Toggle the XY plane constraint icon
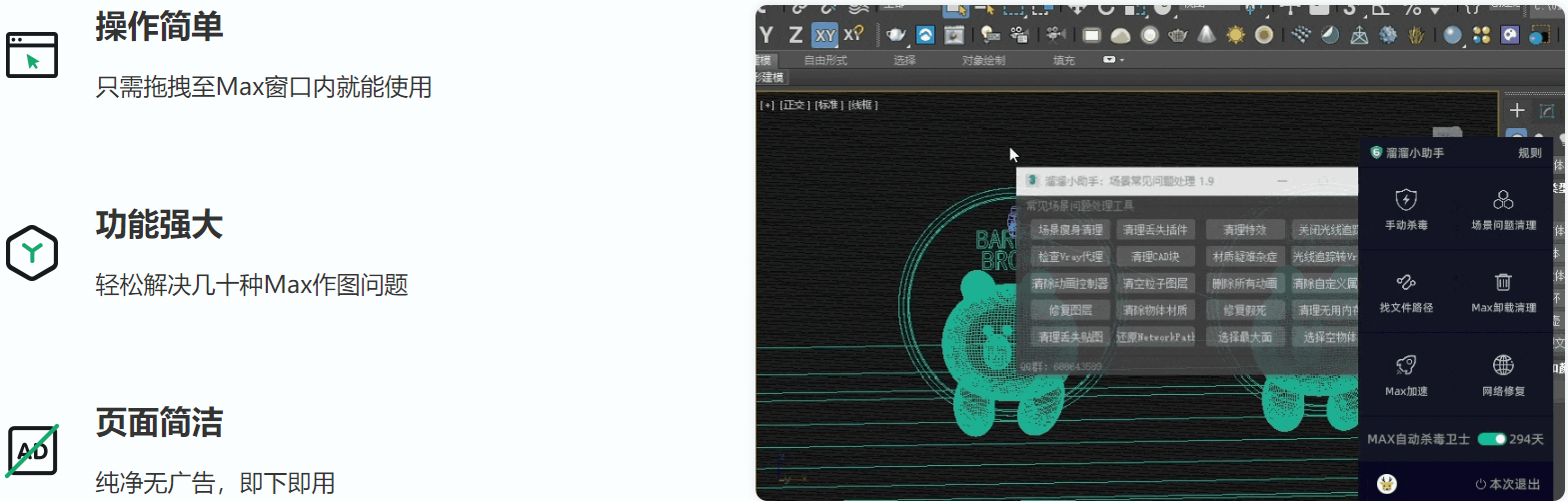 824,35
